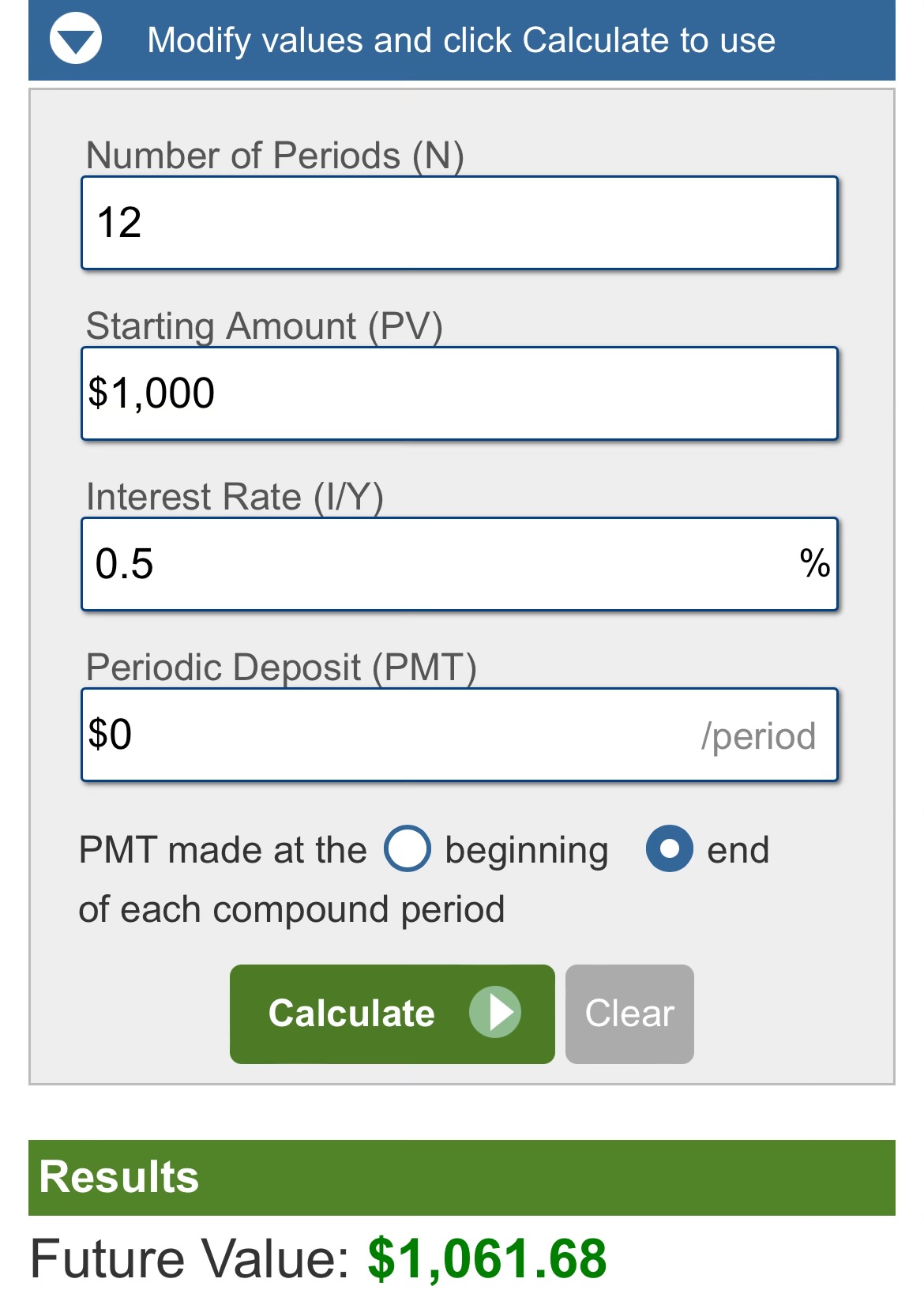Select the 'beginning' radio button
The image size is (924, 1305).
408,849
